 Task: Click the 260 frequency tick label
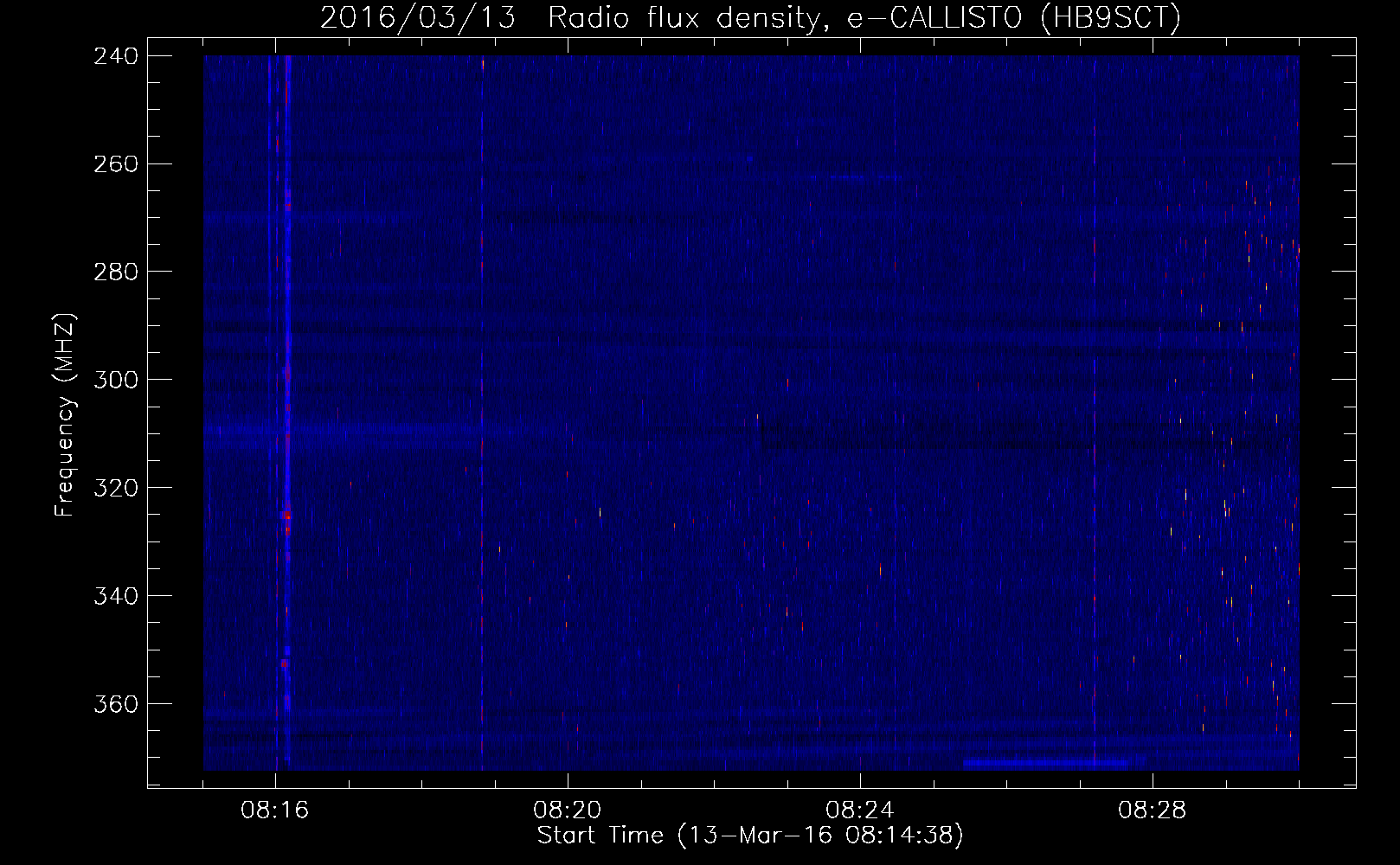tap(115, 163)
